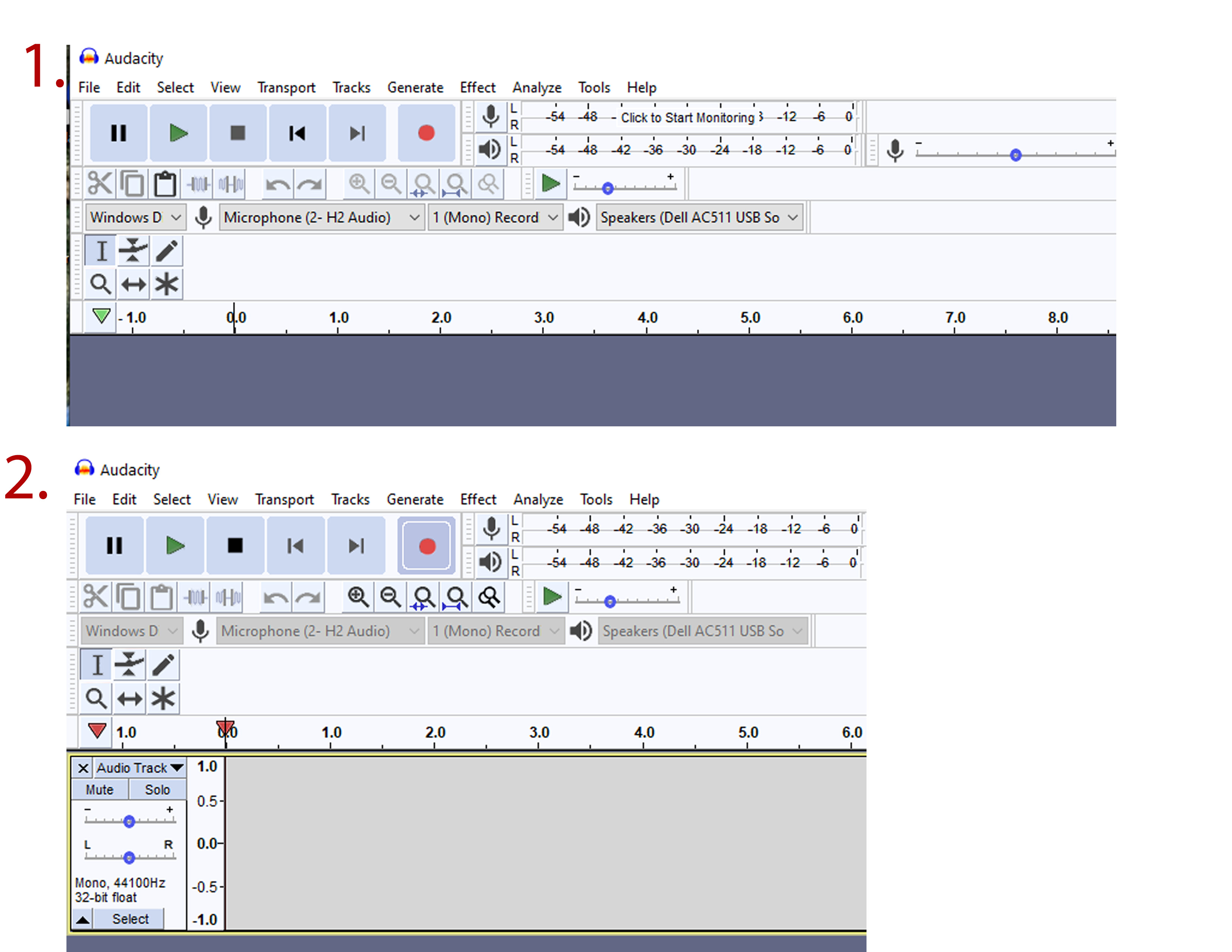The height and width of the screenshot is (952, 1232).
Task: Collapse Audio Track with up arrow
Action: tap(83, 919)
